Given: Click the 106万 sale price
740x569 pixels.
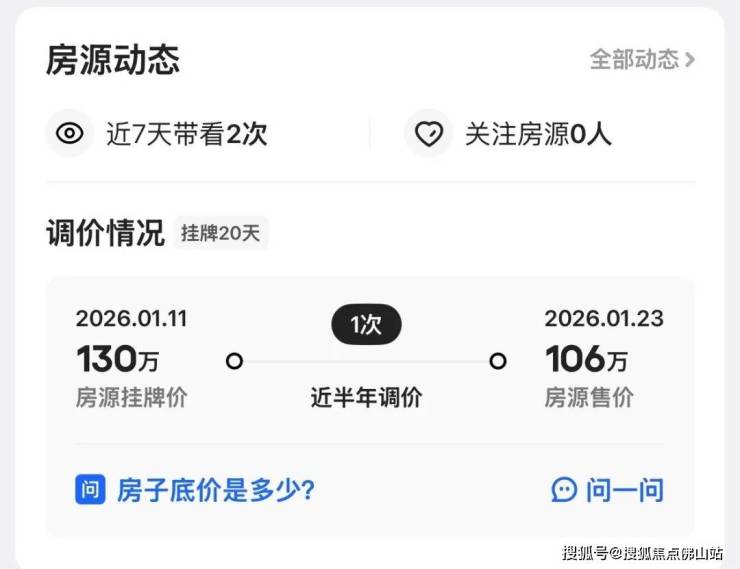Looking at the screenshot, I should [x=586, y=358].
